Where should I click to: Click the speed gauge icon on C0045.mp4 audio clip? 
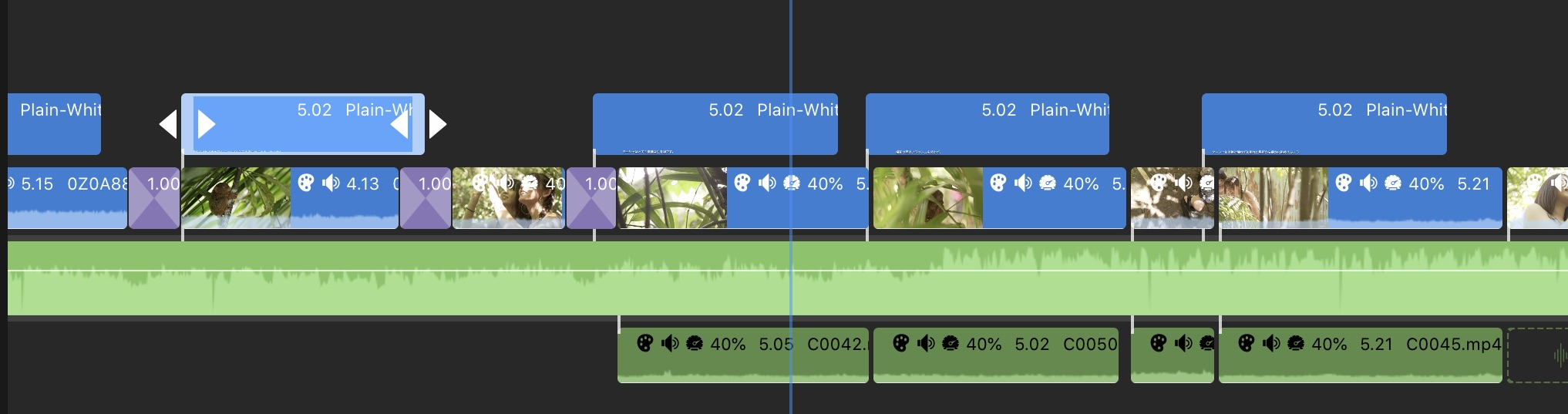[x=1296, y=343]
